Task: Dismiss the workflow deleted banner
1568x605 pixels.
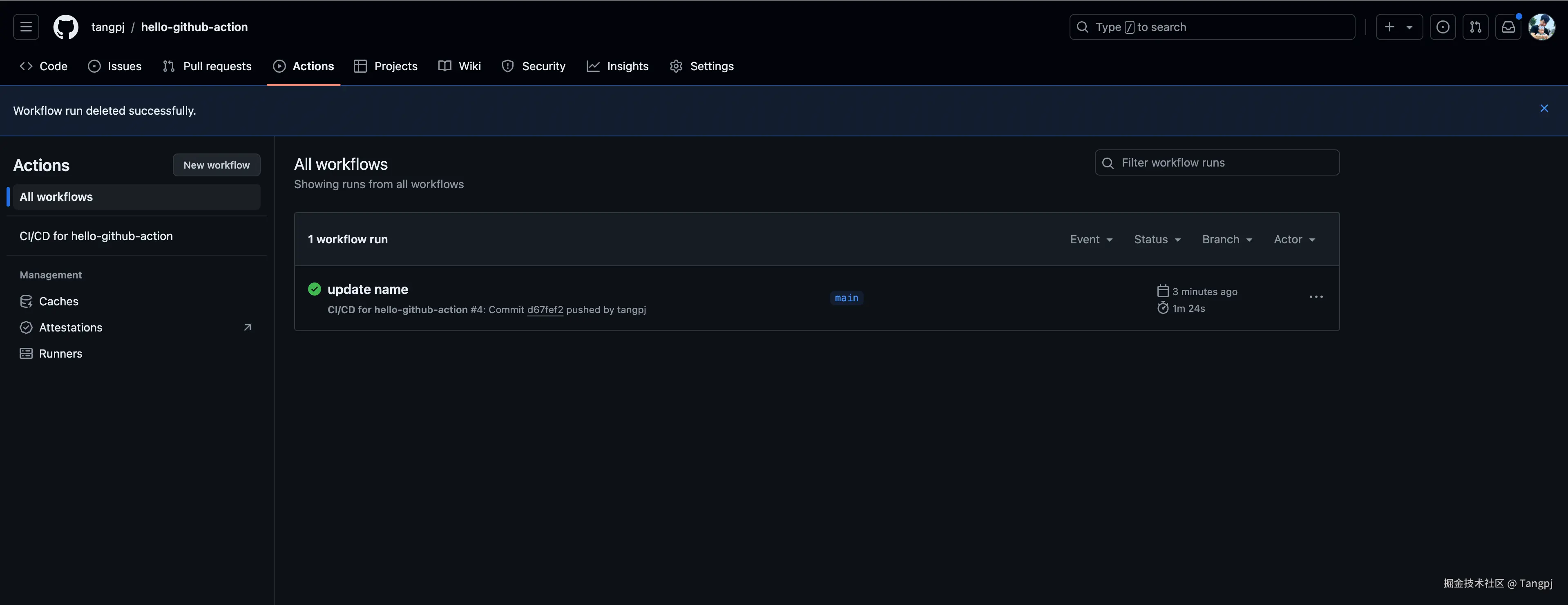Action: pos(1543,108)
